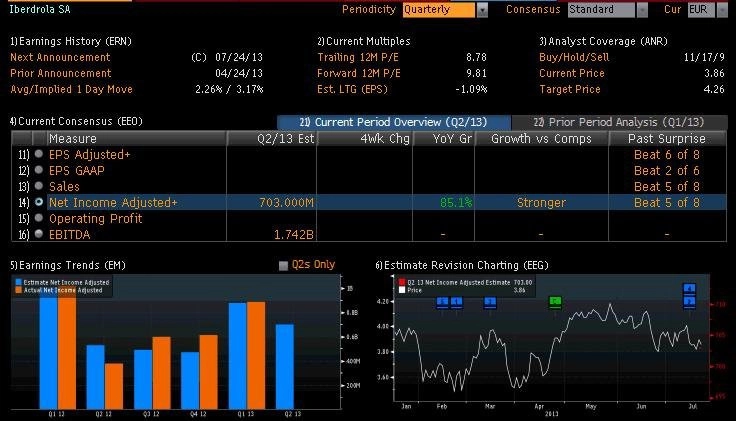Click the first blue event marker in February
This screenshot has width=736, height=421.
442,303
